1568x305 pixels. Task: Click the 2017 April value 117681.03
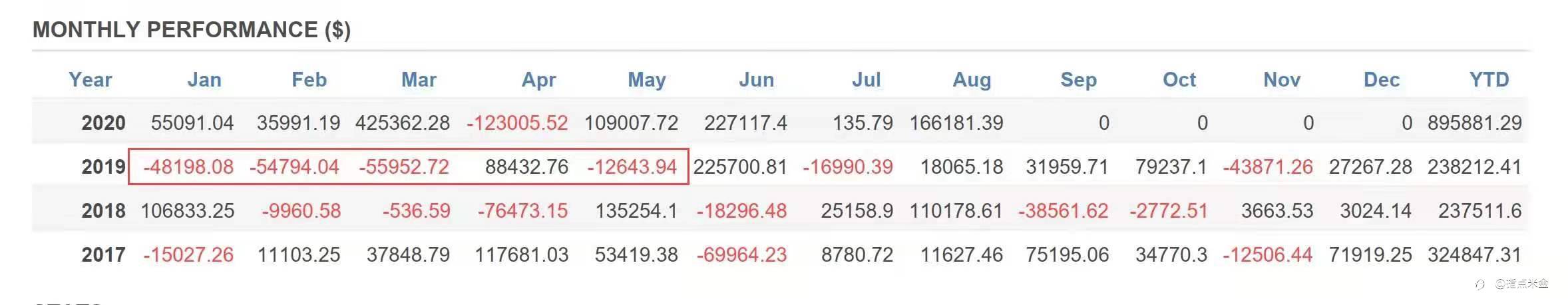pos(521,254)
